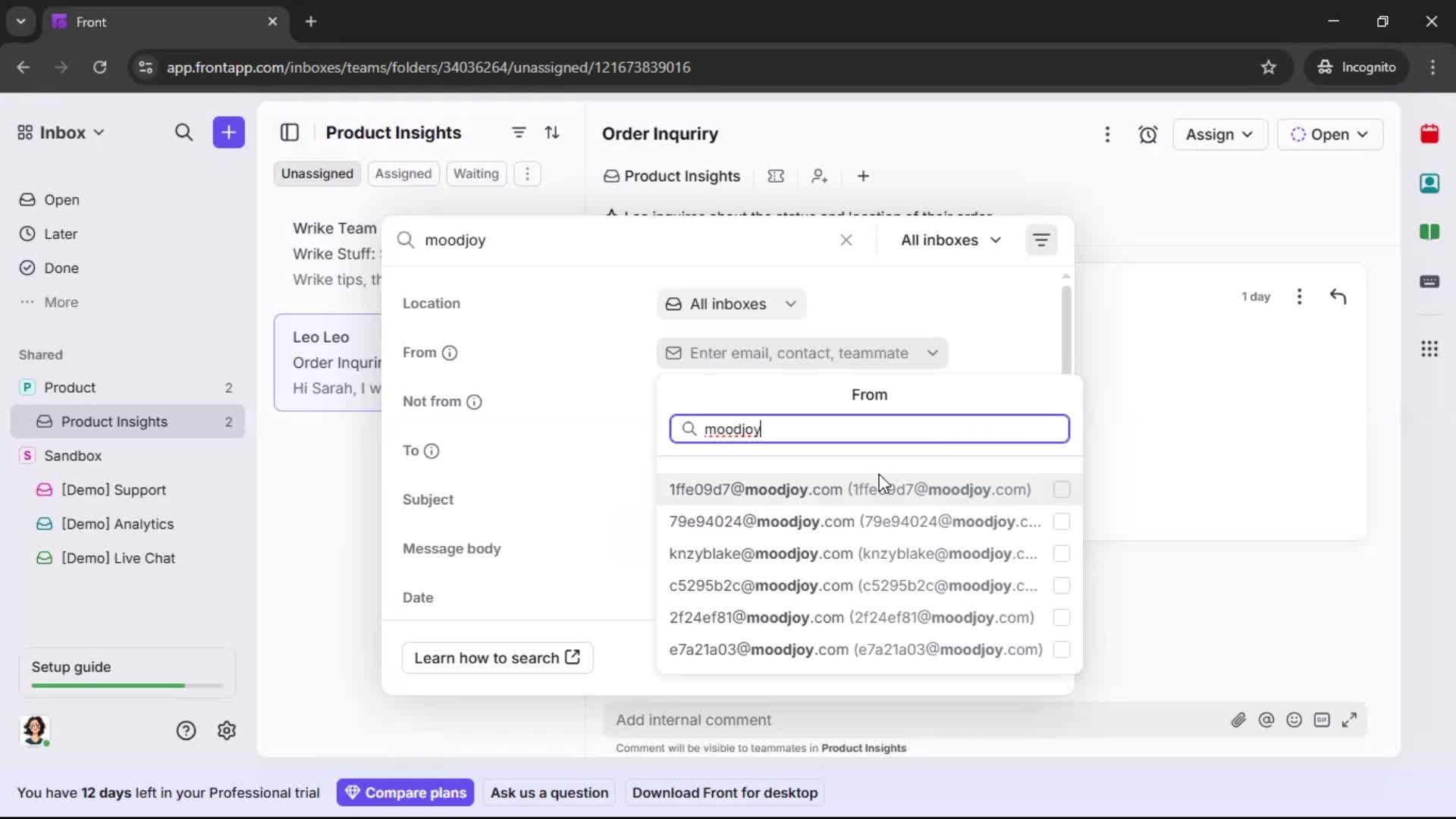Select the Assigned tab

[x=403, y=174]
